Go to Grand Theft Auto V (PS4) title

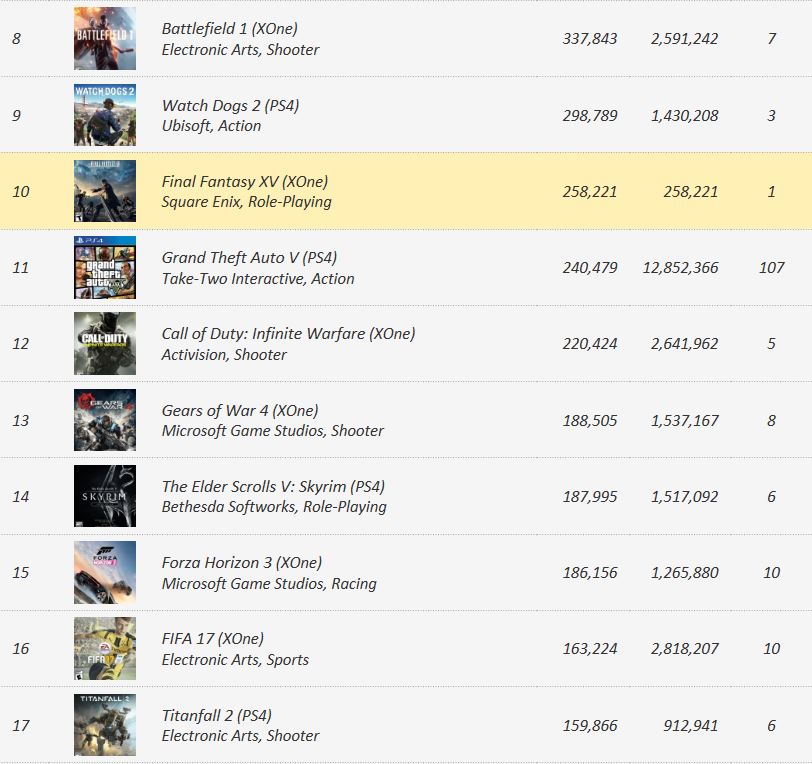[x=249, y=258]
